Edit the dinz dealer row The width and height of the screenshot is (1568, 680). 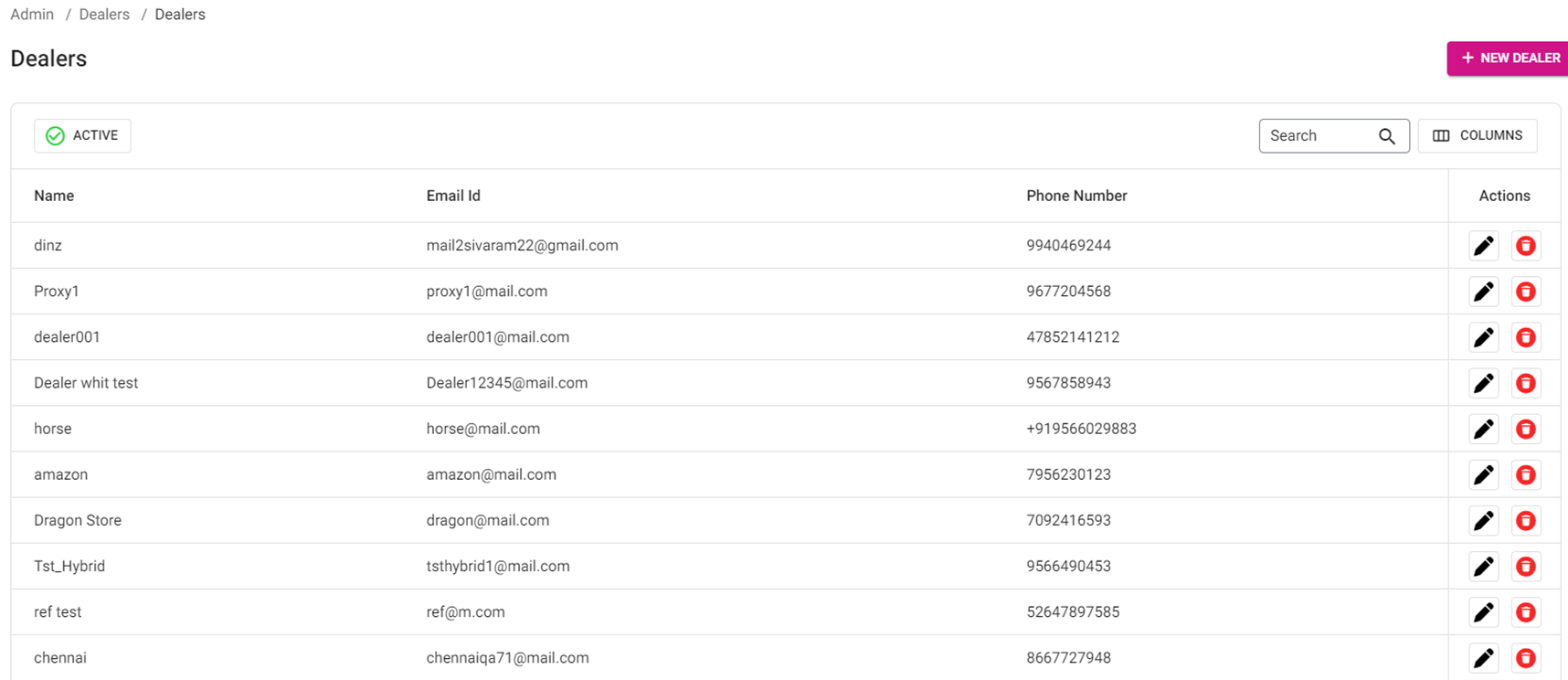click(1483, 246)
